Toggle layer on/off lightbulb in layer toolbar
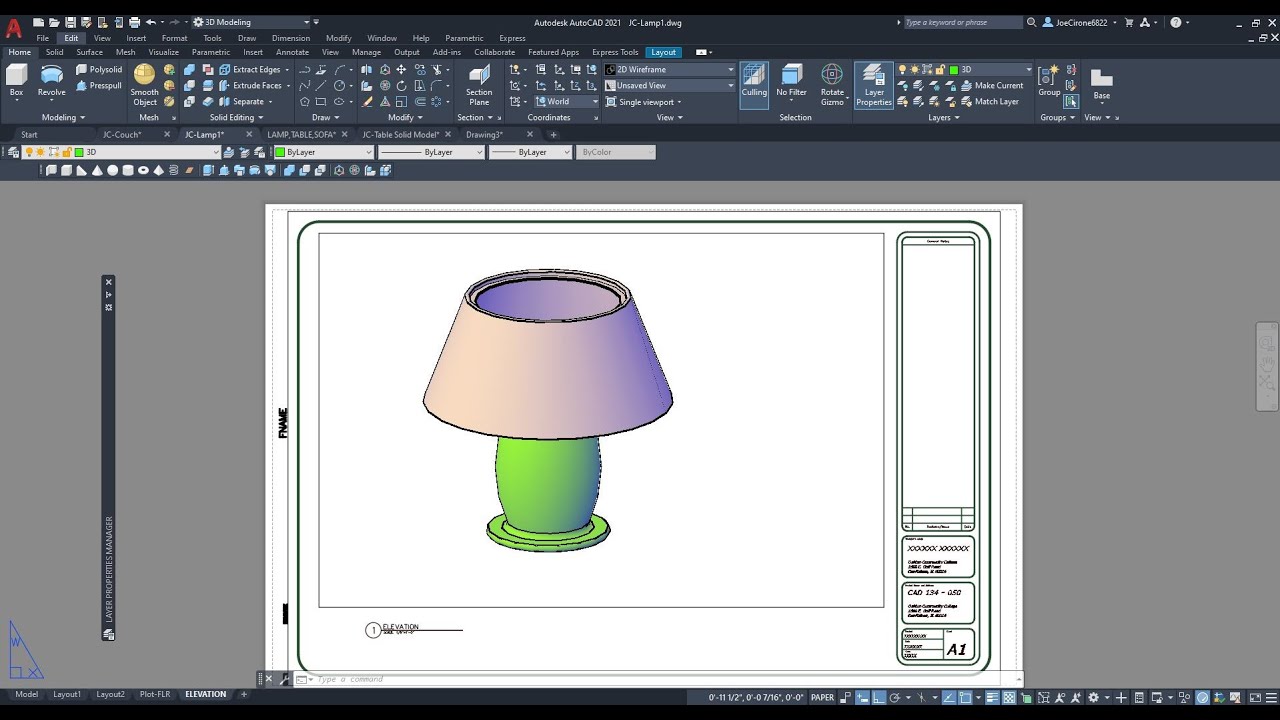The height and width of the screenshot is (720, 1280). click(29, 152)
